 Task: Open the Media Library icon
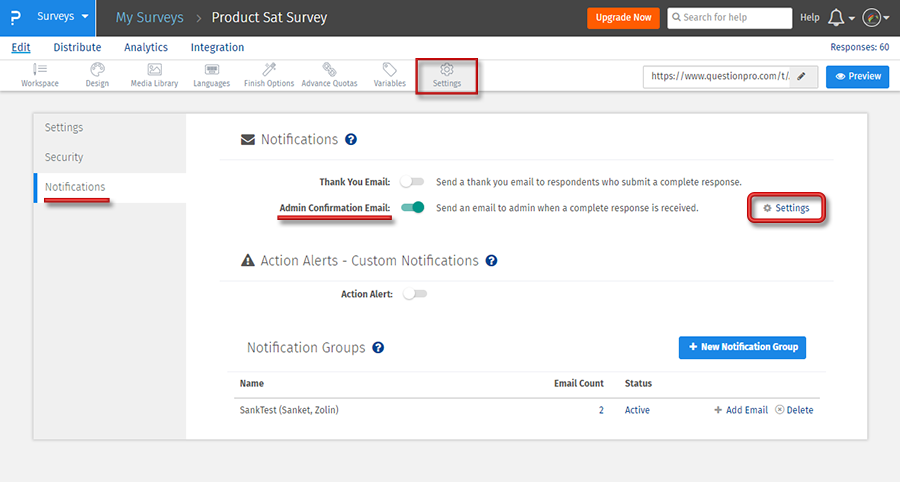click(154, 70)
